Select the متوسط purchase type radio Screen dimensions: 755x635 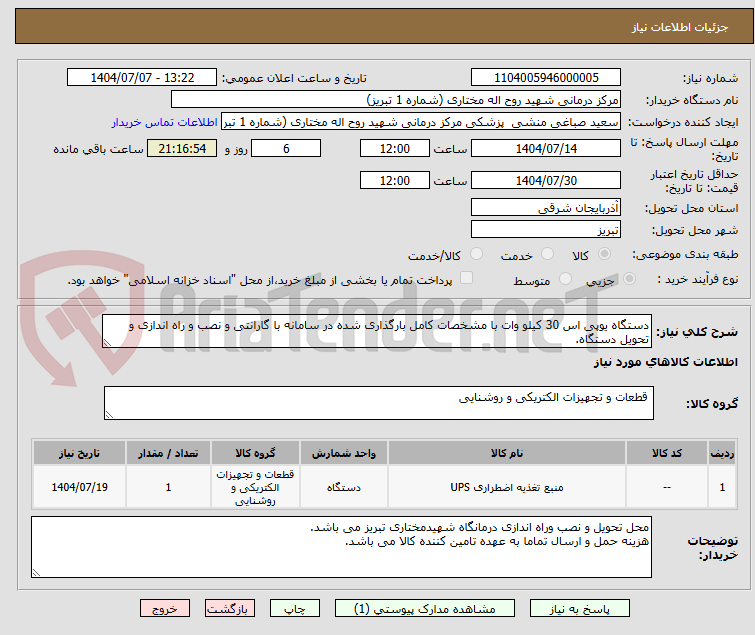click(565, 279)
